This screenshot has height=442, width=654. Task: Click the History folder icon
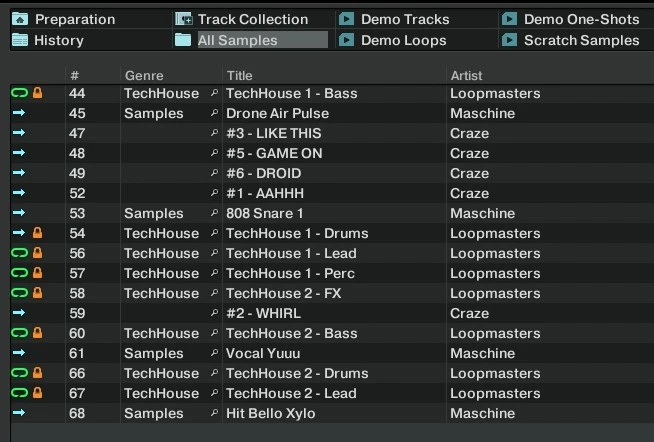[x=20, y=40]
